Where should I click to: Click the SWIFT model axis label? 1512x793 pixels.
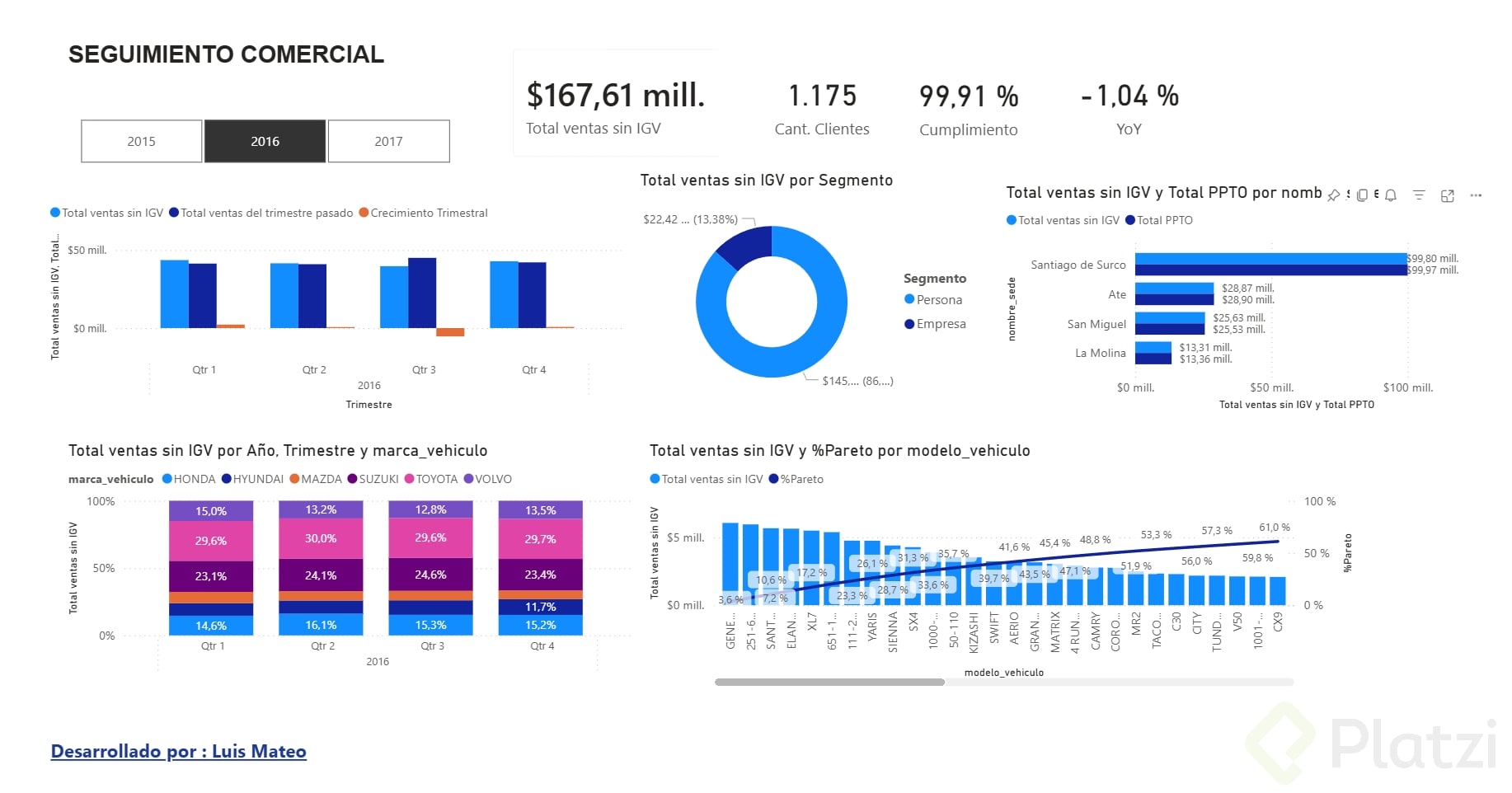[994, 627]
